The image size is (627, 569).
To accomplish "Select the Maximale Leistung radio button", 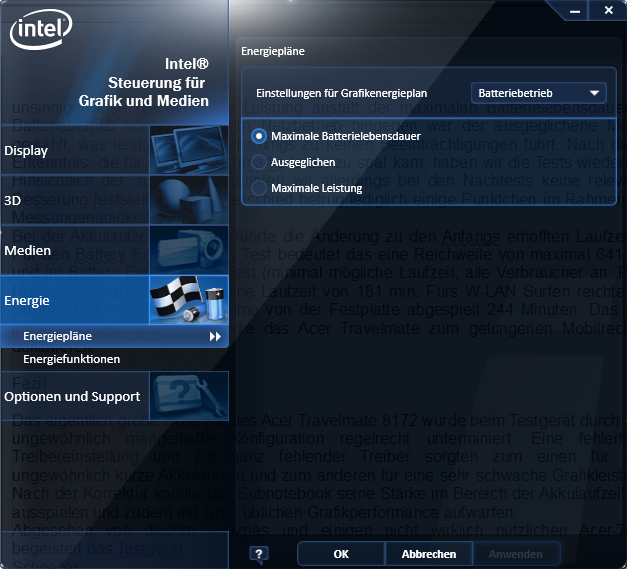I will pyautogui.click(x=259, y=188).
